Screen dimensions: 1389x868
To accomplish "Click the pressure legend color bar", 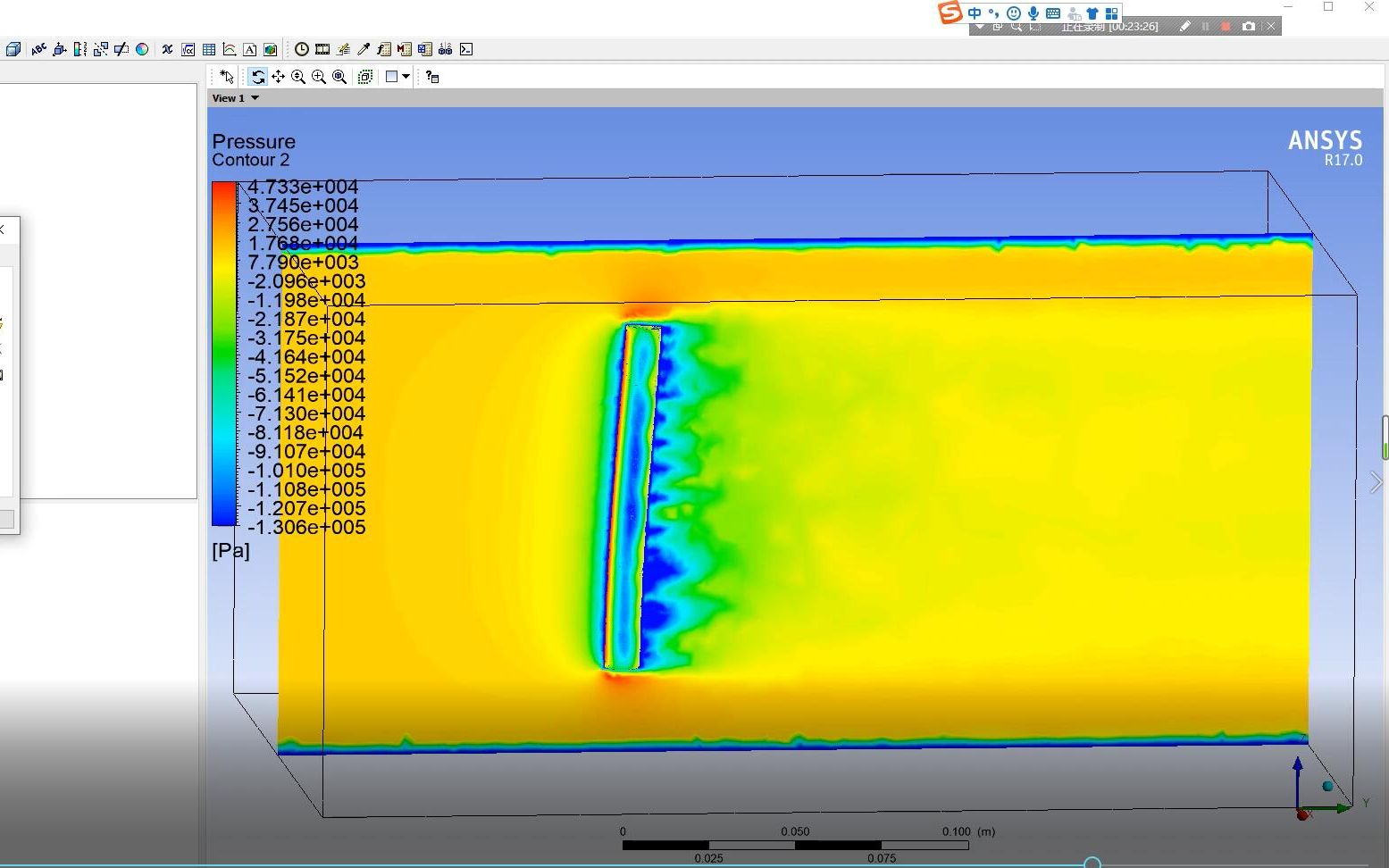I will pos(224,354).
